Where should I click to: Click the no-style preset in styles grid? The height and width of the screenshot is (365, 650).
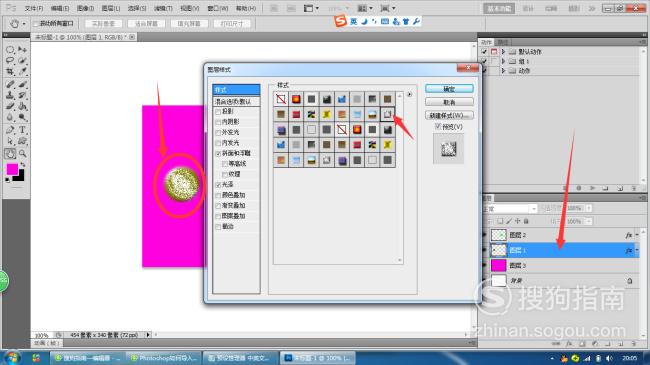281,99
